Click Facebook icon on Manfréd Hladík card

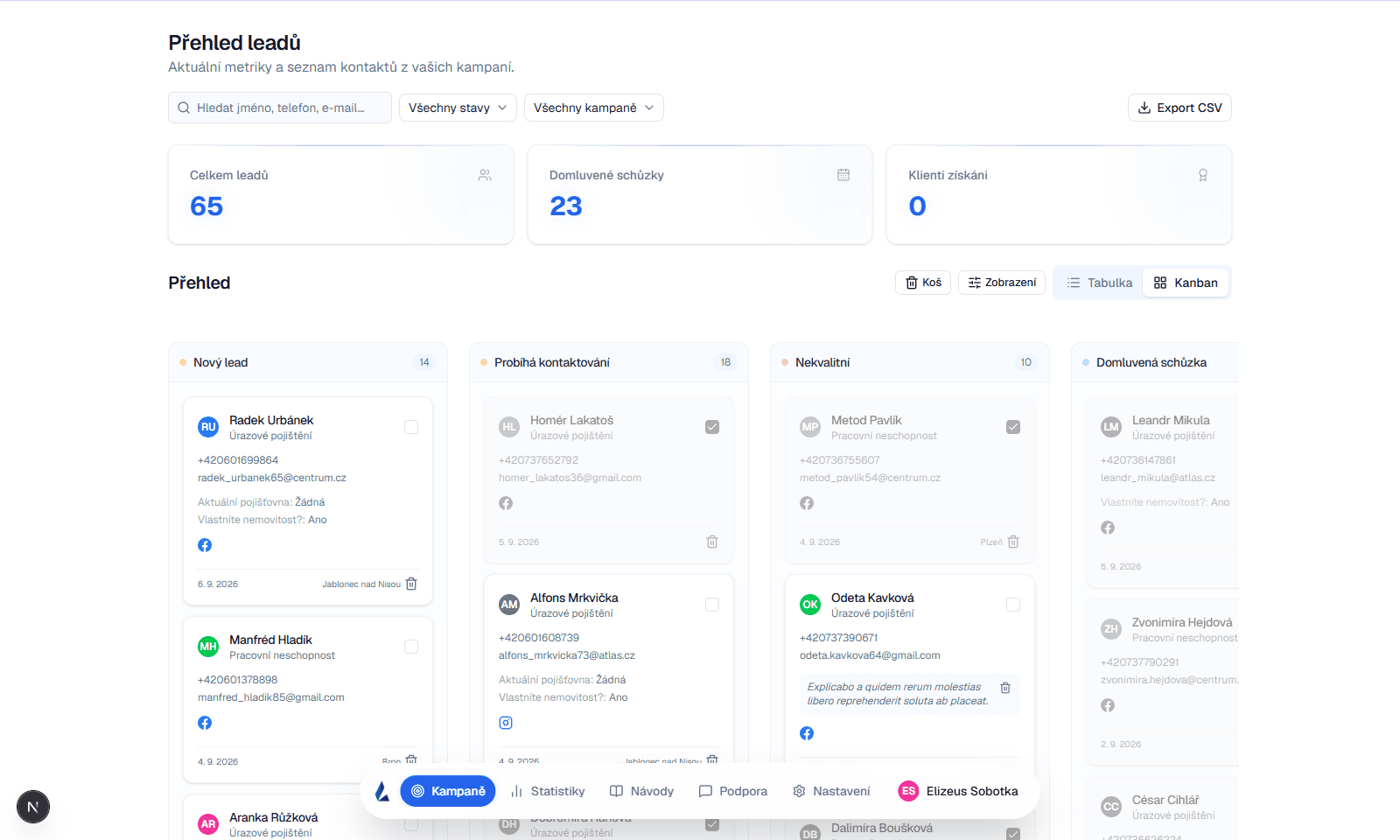click(205, 723)
